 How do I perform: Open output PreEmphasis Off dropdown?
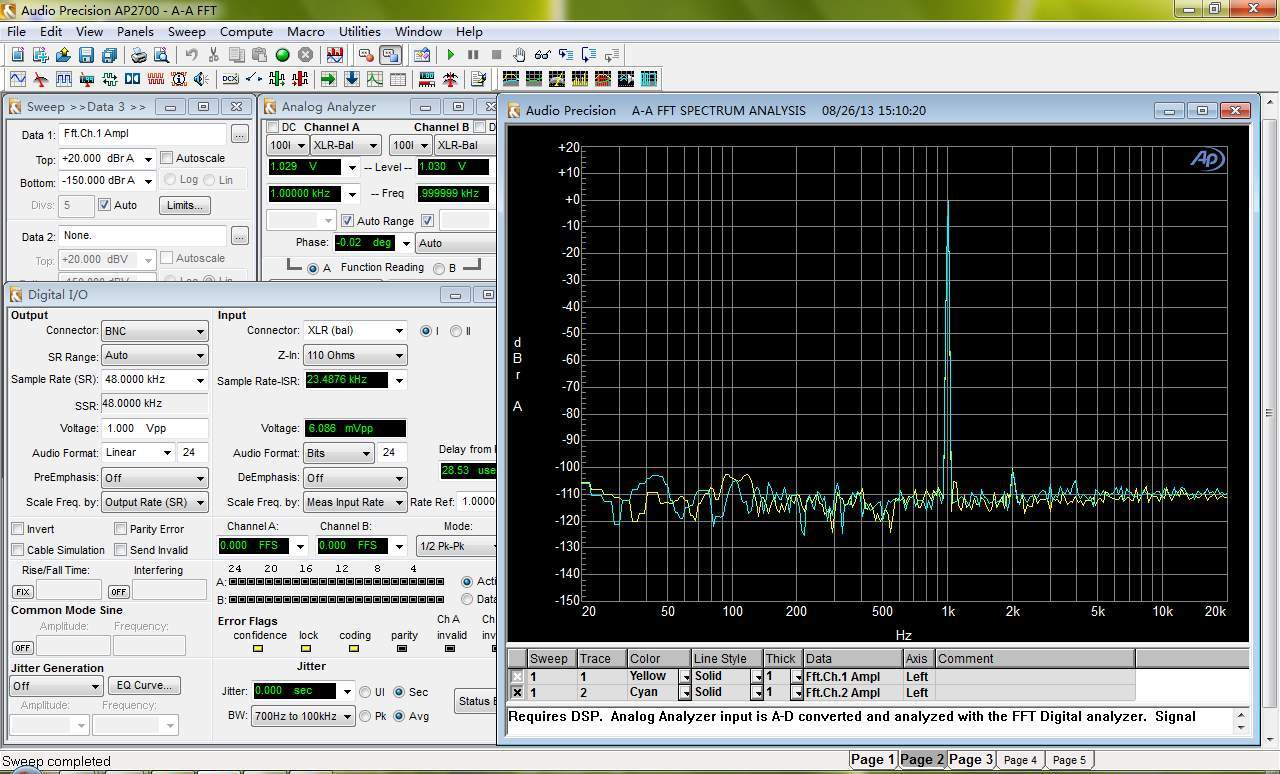point(154,478)
